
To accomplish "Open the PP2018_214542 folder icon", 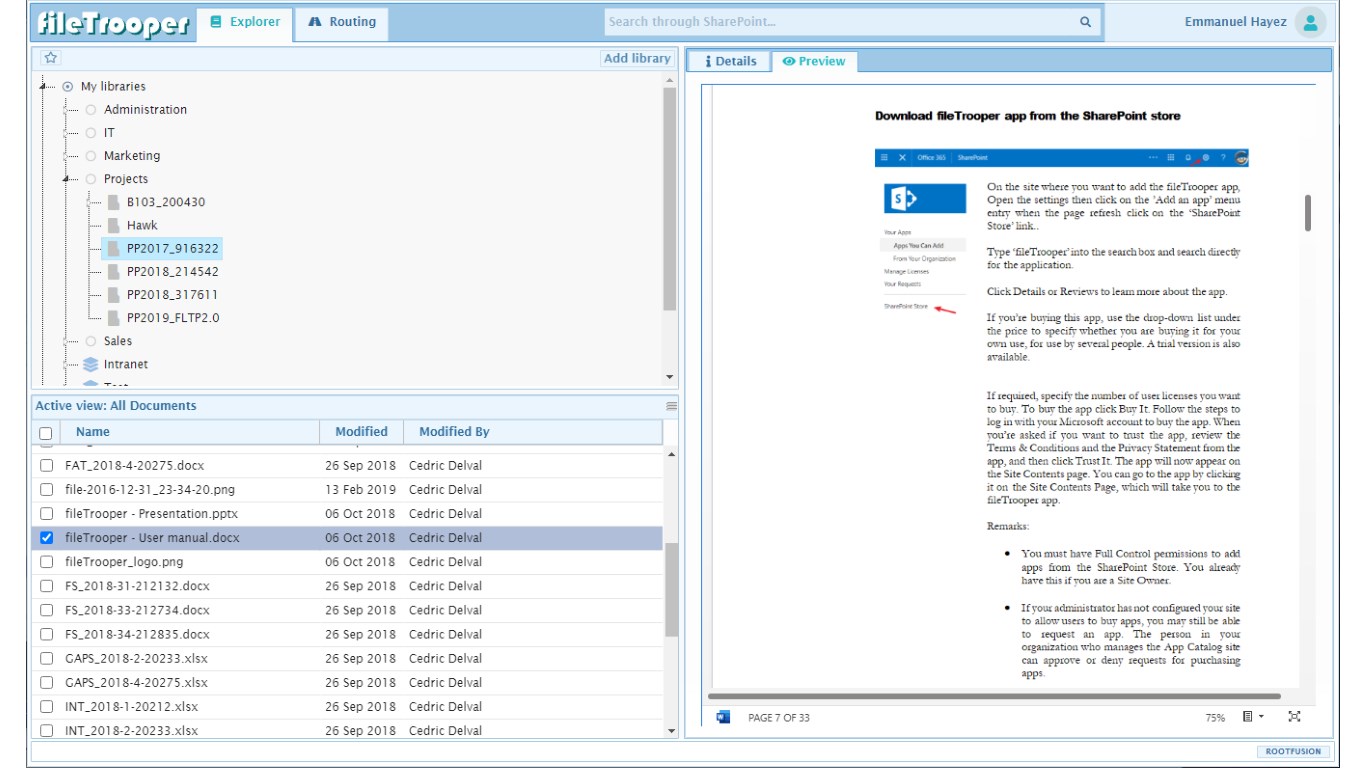I will click(x=114, y=271).
